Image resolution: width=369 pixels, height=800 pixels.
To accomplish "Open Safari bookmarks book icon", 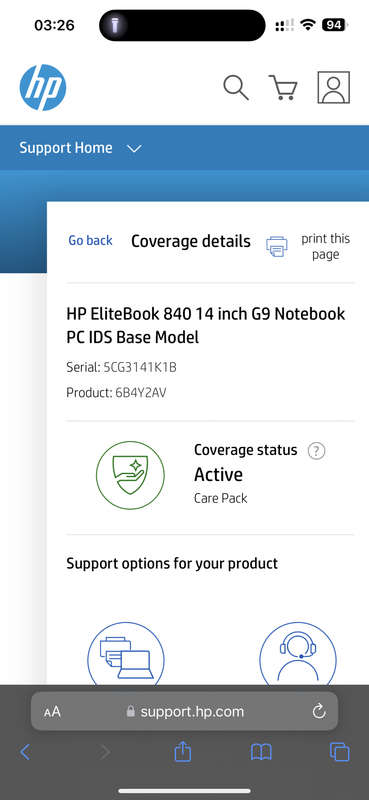I will [x=261, y=752].
